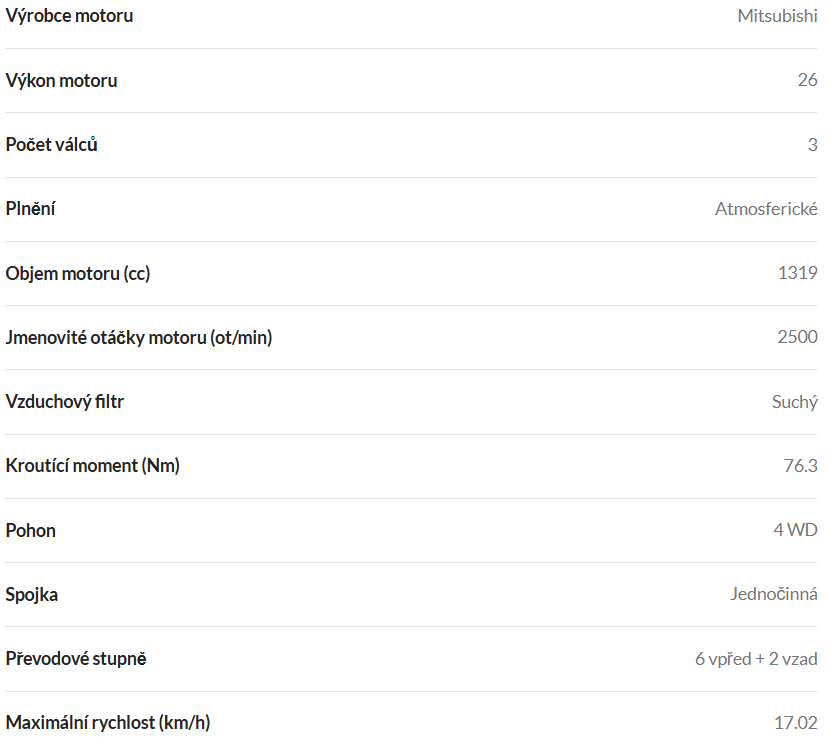
Task: Select the Suchý air filter value
Action: point(795,402)
